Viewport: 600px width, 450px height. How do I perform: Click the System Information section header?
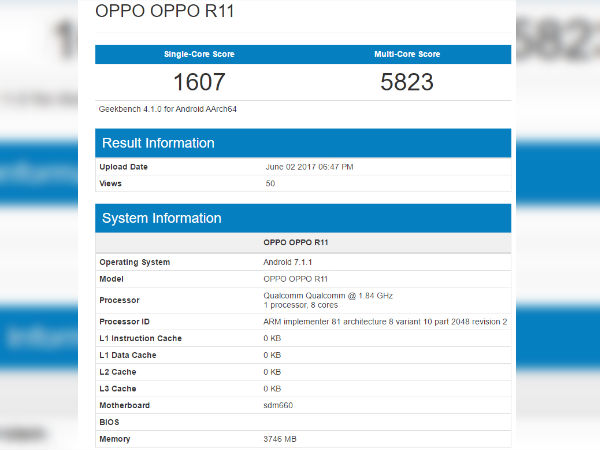point(303,218)
